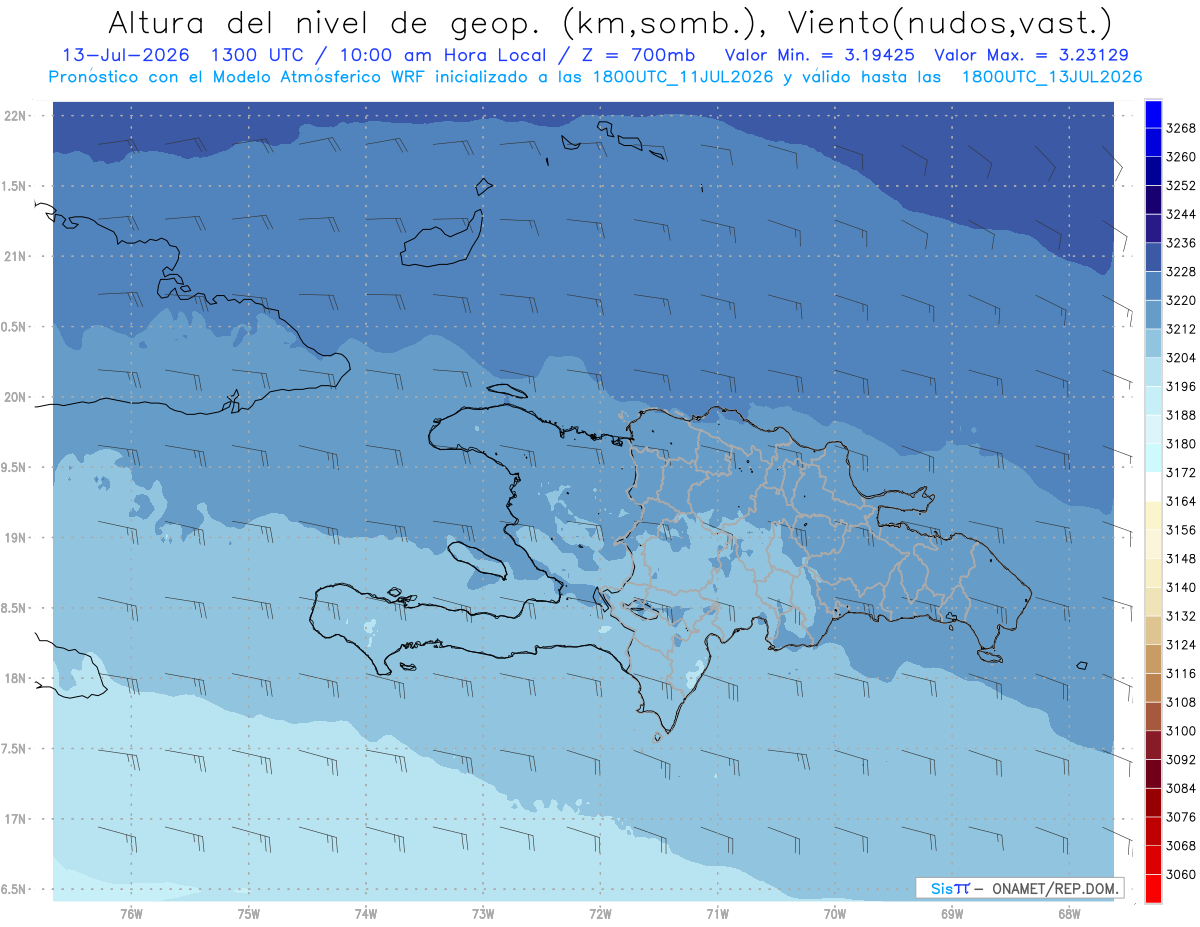Click the colorbar value '3068'

click(x=1181, y=846)
